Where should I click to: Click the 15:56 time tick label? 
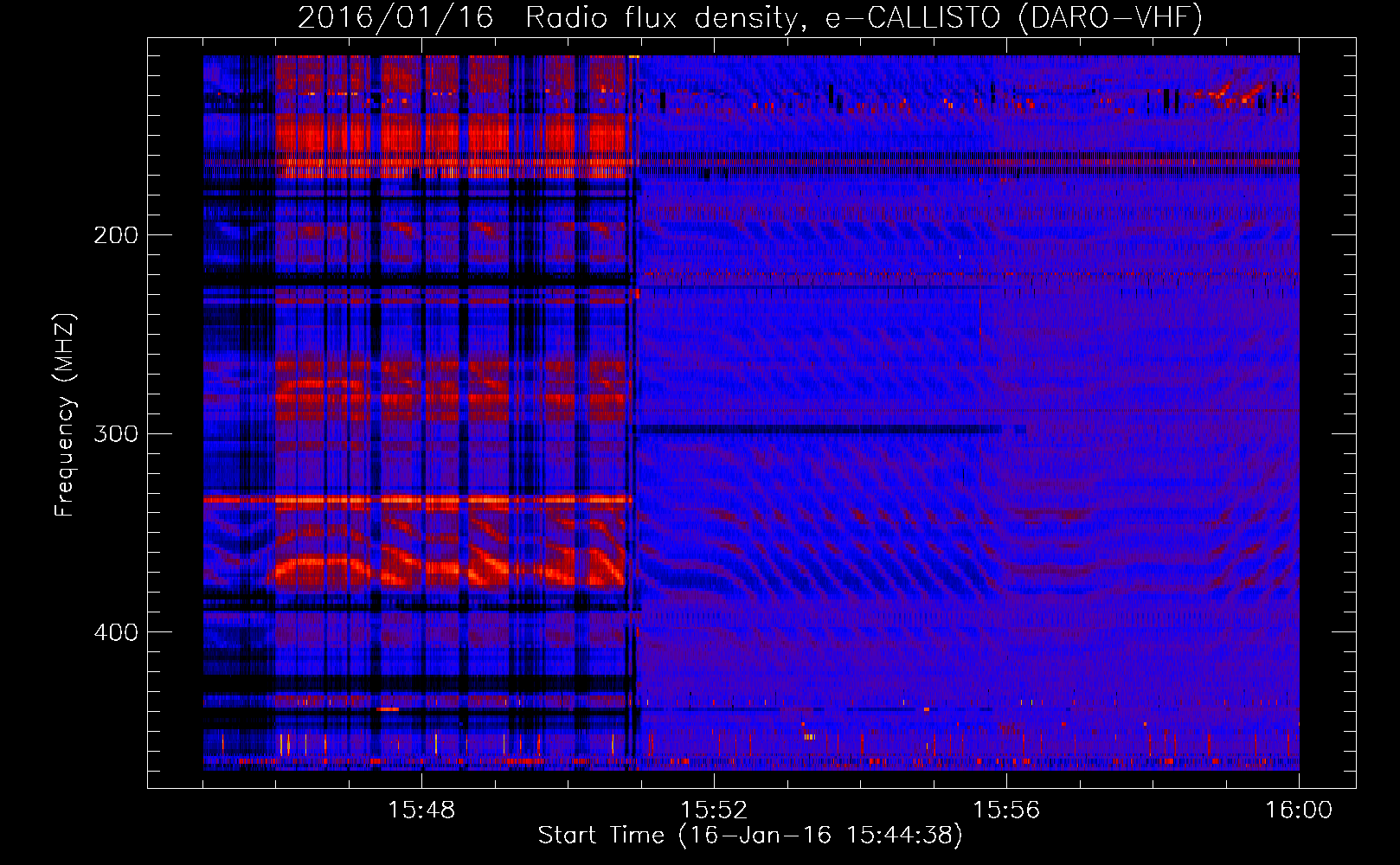[1006, 811]
